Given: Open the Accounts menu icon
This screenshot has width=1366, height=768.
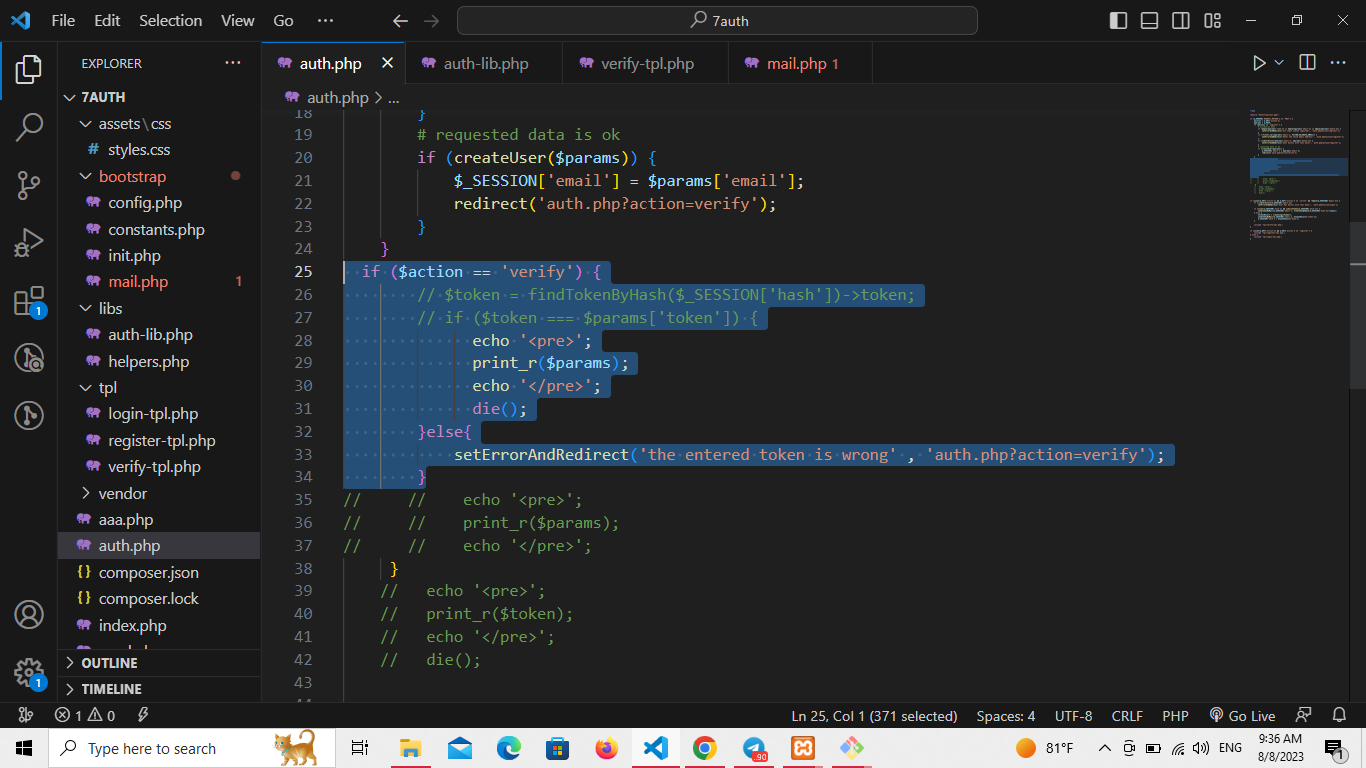Looking at the screenshot, I should (x=29, y=614).
